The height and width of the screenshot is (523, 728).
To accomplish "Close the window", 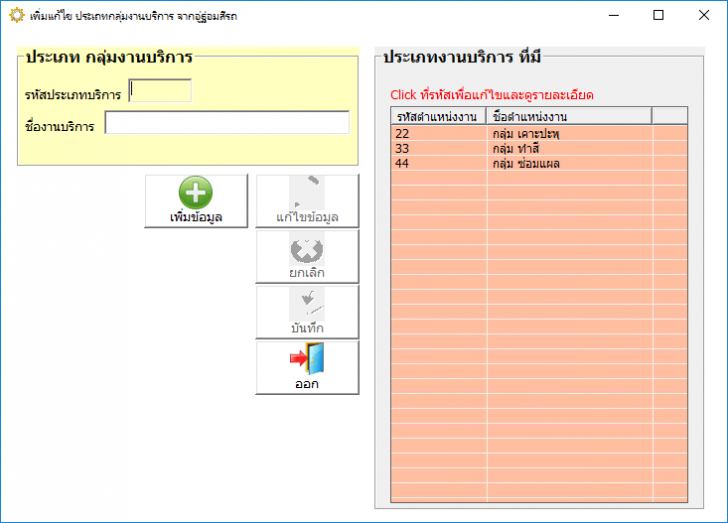I will coord(703,15).
